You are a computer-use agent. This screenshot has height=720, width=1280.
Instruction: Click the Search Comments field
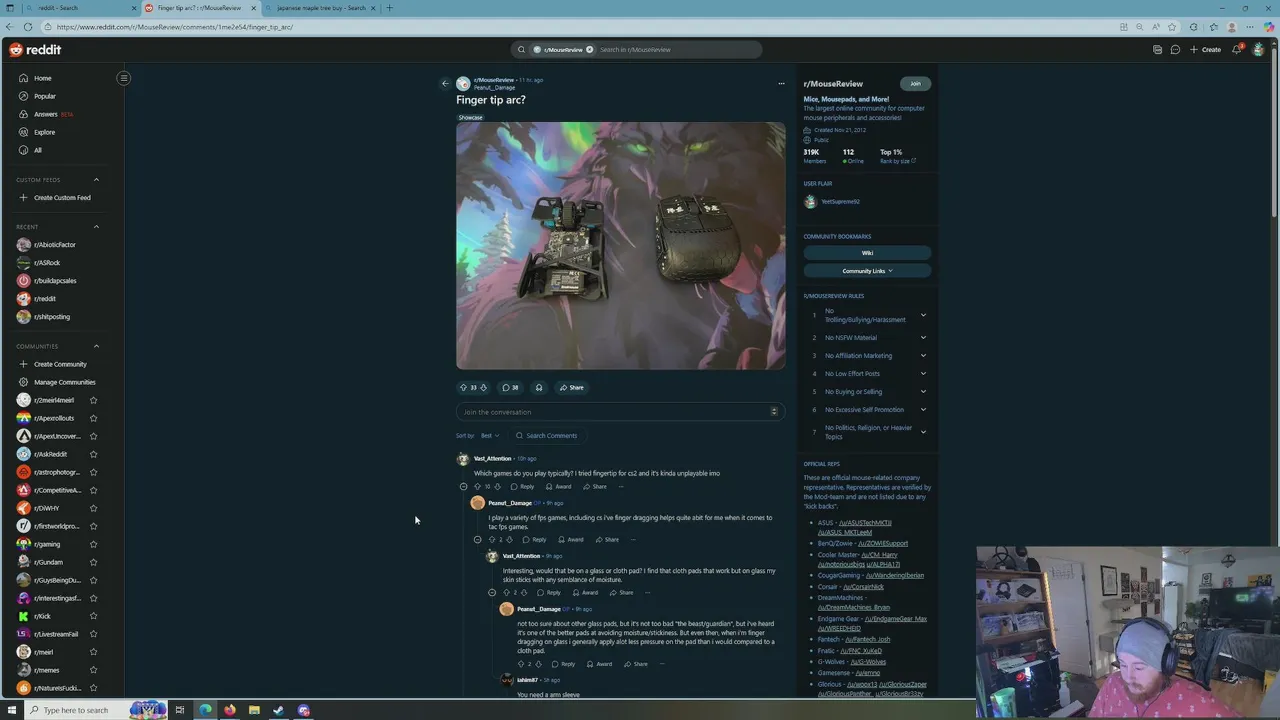[x=548, y=436]
